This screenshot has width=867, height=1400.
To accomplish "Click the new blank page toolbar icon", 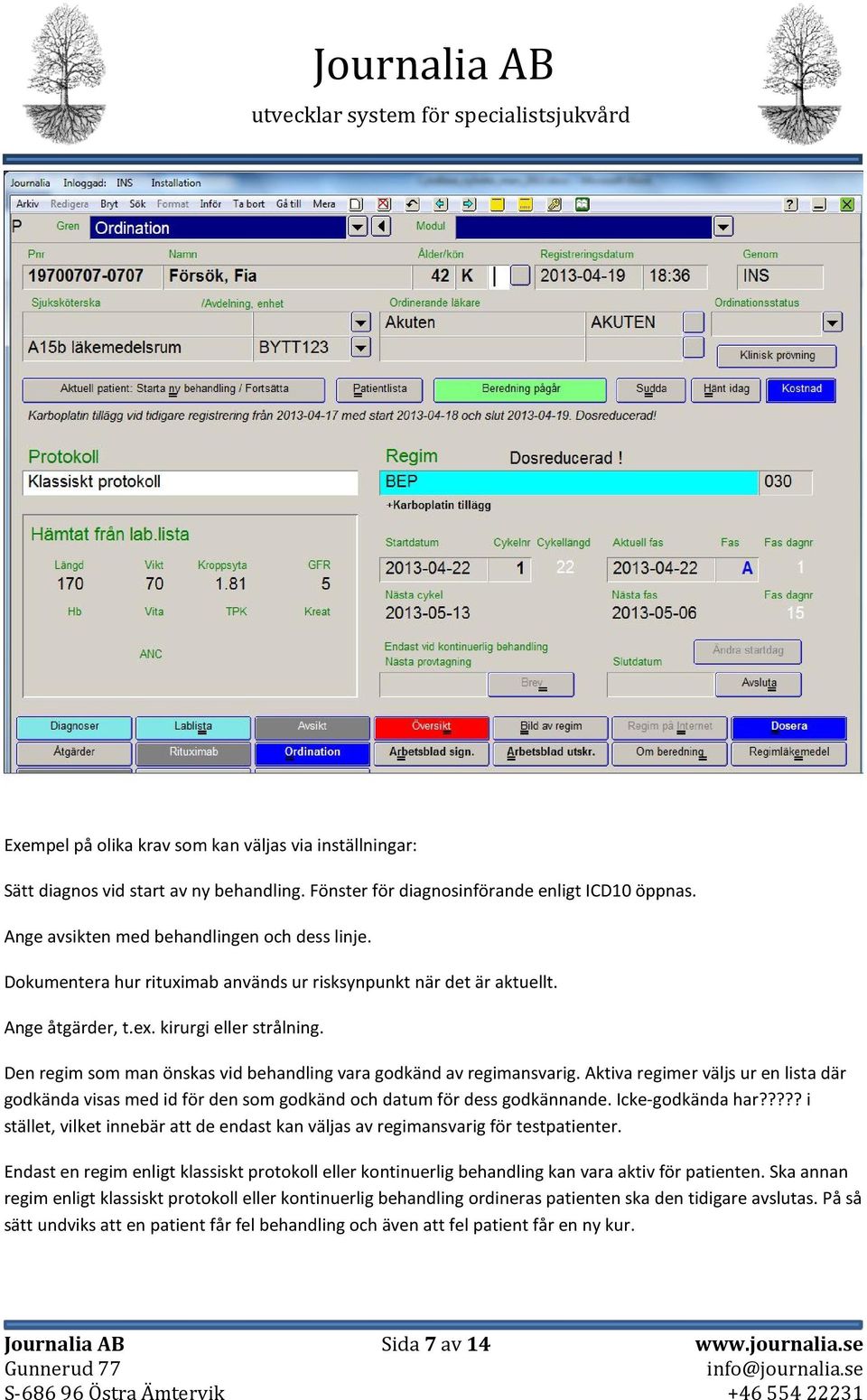I will click(x=356, y=204).
